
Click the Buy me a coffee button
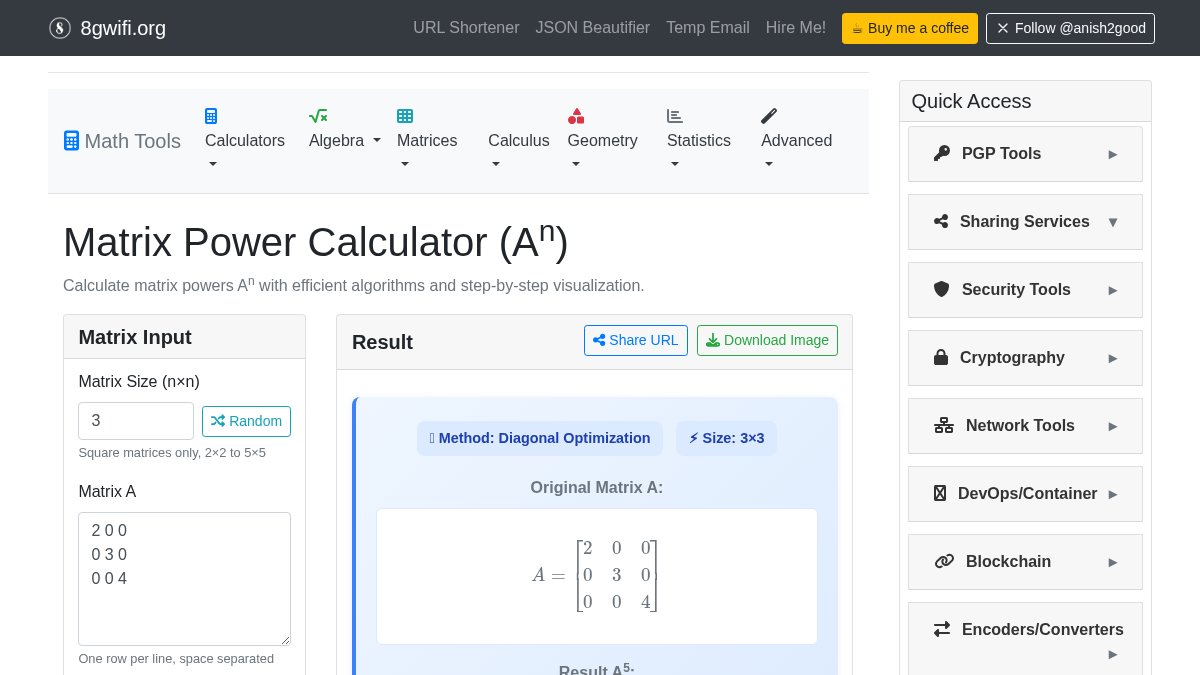coord(909,28)
